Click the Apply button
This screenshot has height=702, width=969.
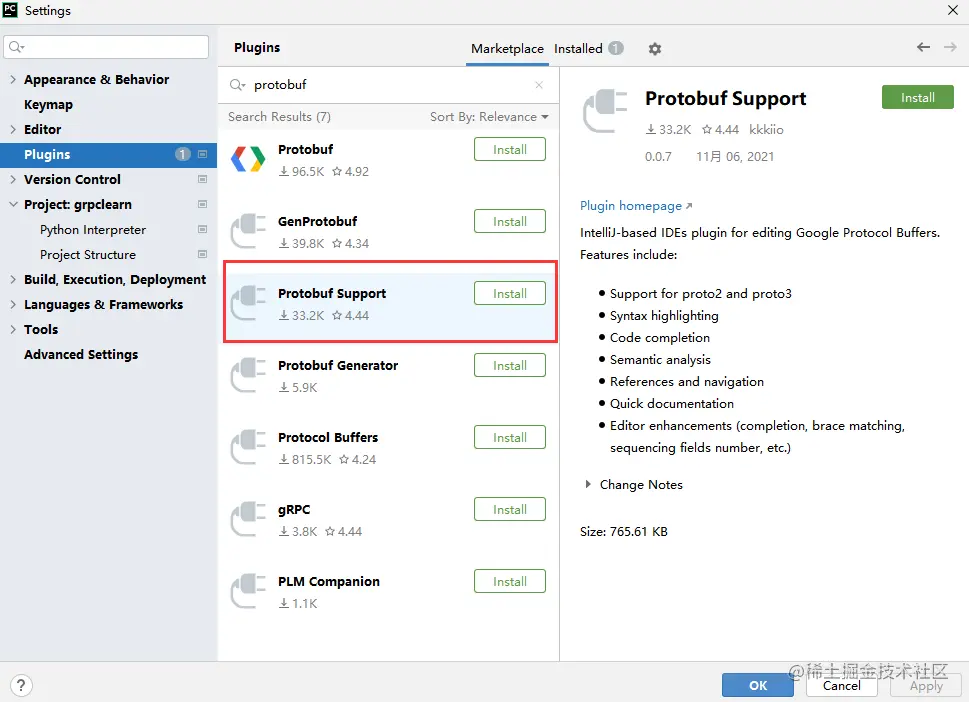pos(926,685)
